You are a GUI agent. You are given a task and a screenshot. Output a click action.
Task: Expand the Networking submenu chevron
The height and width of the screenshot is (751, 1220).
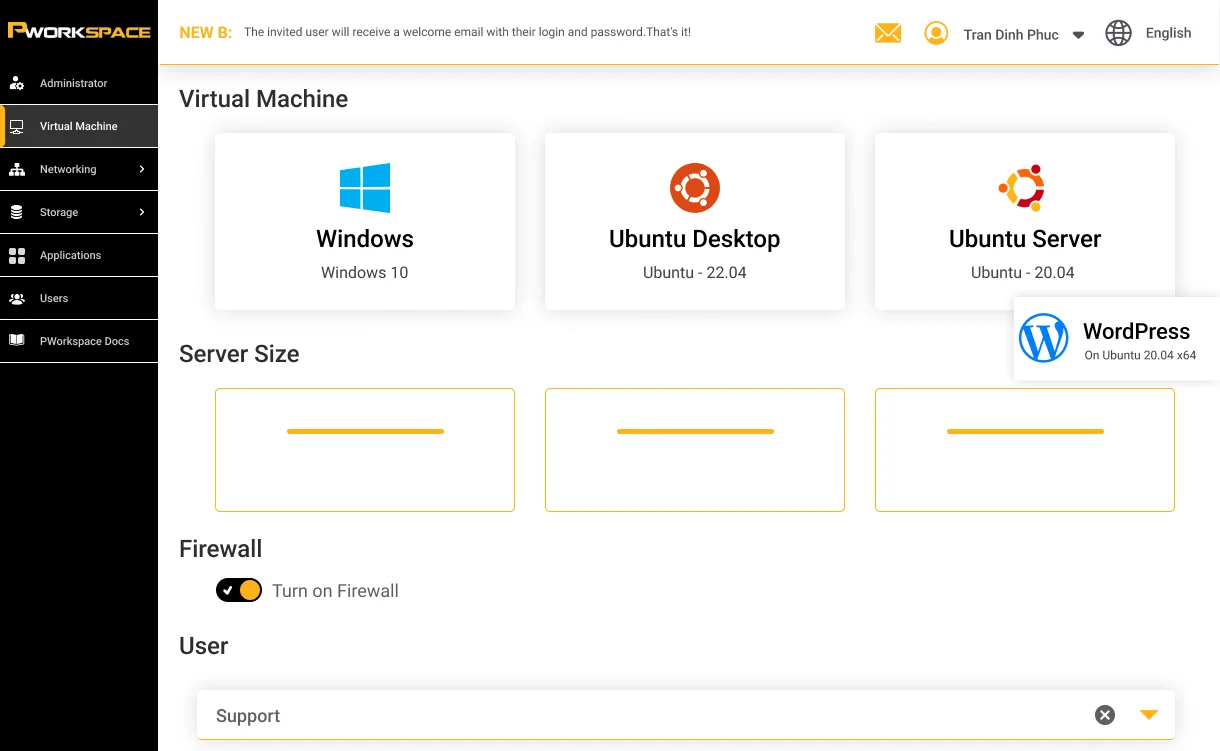click(x=142, y=169)
